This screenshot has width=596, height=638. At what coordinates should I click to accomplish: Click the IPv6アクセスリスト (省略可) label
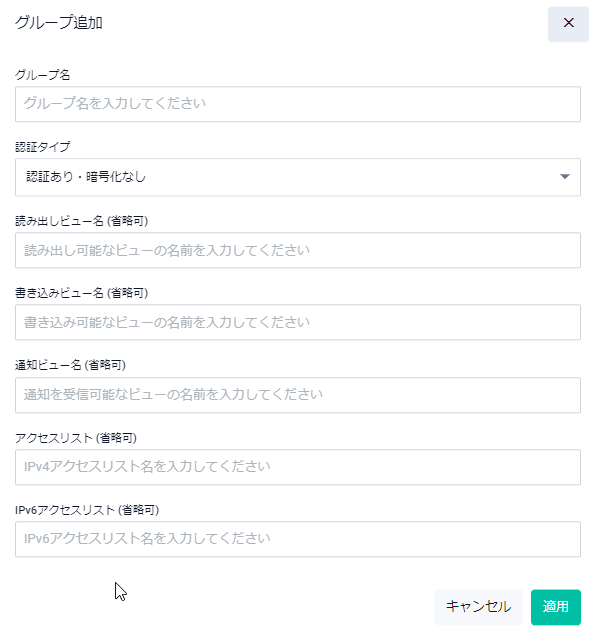[87, 510]
